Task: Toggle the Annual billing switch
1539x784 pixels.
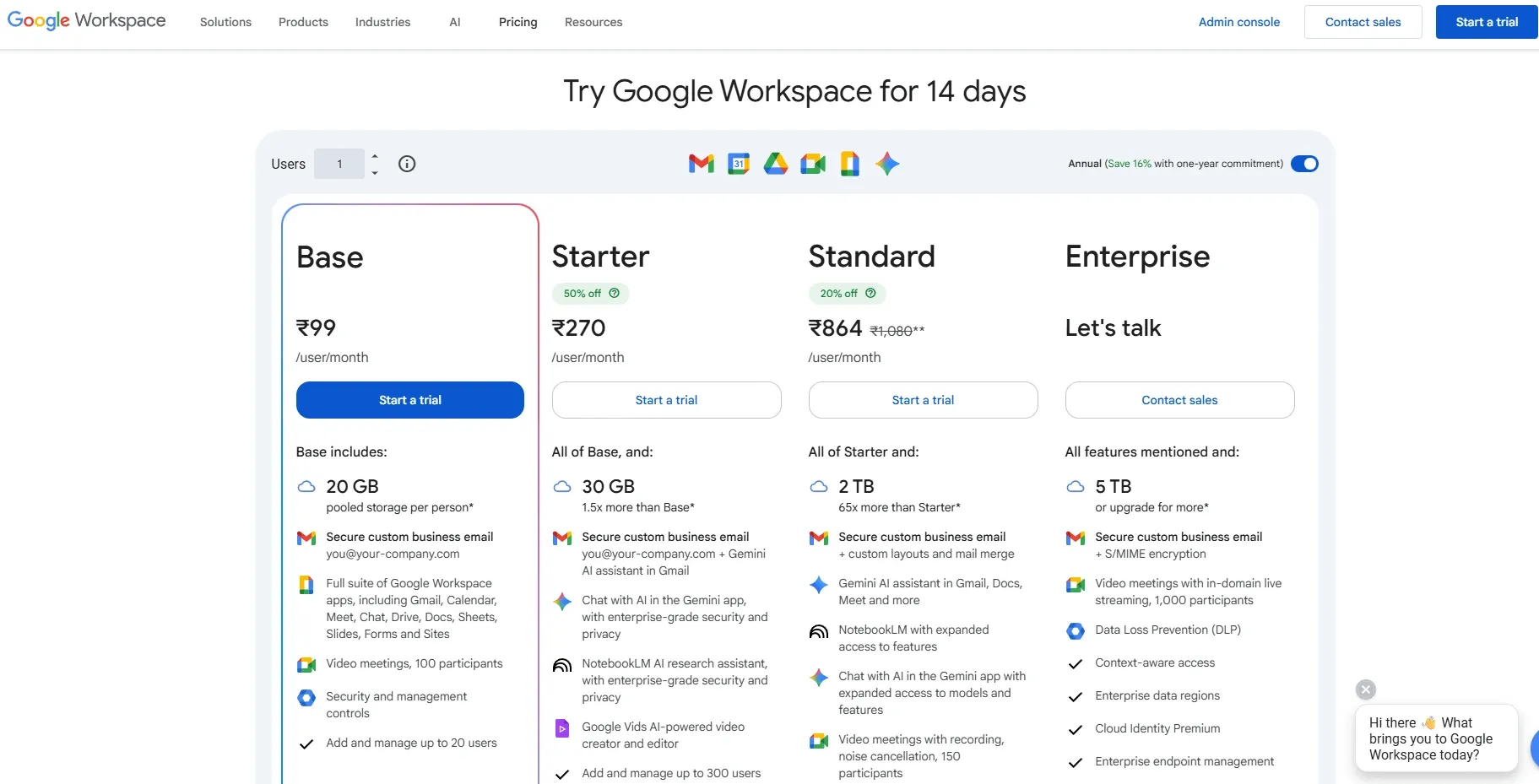Action: (1304, 164)
